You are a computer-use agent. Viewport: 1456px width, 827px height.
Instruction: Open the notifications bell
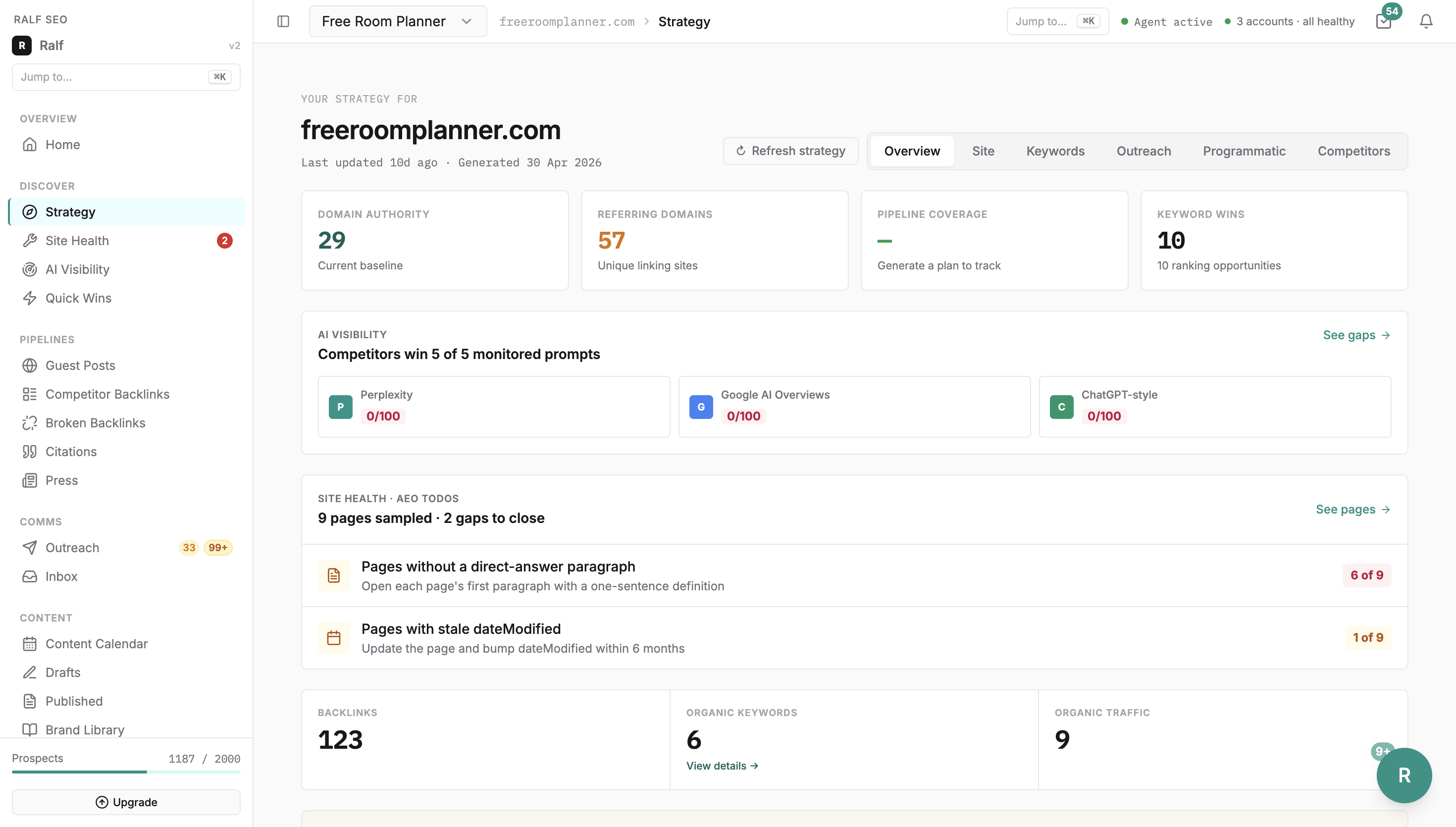pyautogui.click(x=1426, y=22)
